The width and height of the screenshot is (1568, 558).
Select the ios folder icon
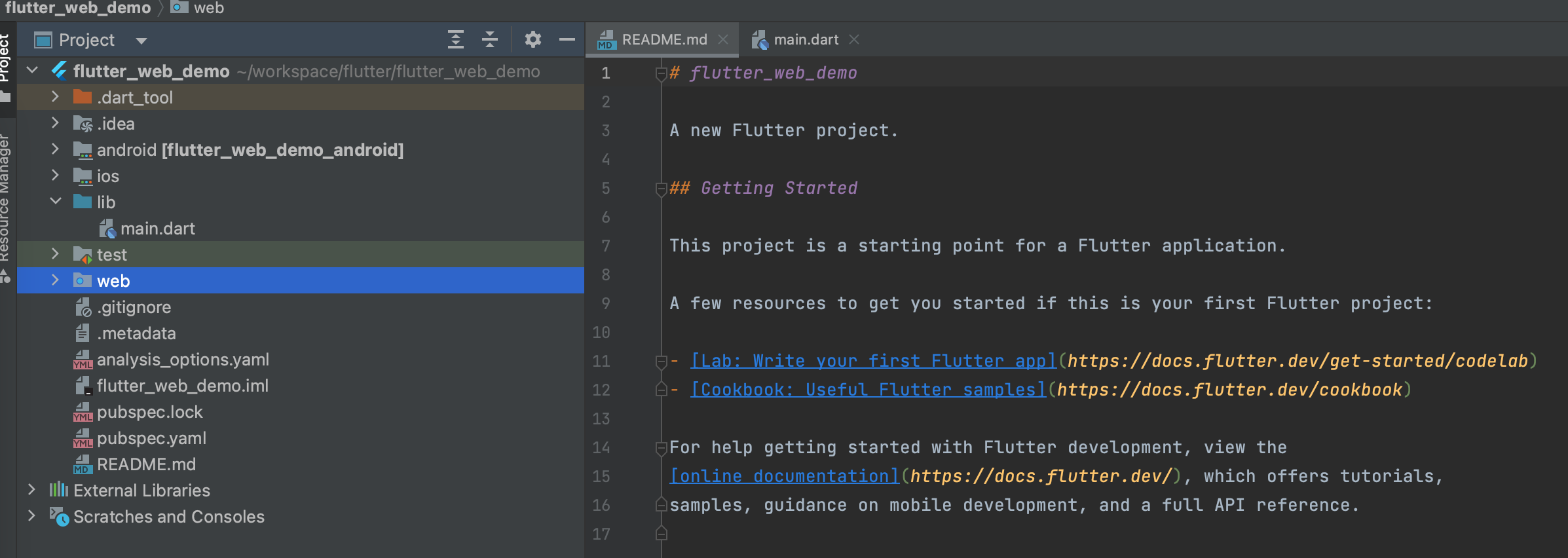(x=83, y=176)
